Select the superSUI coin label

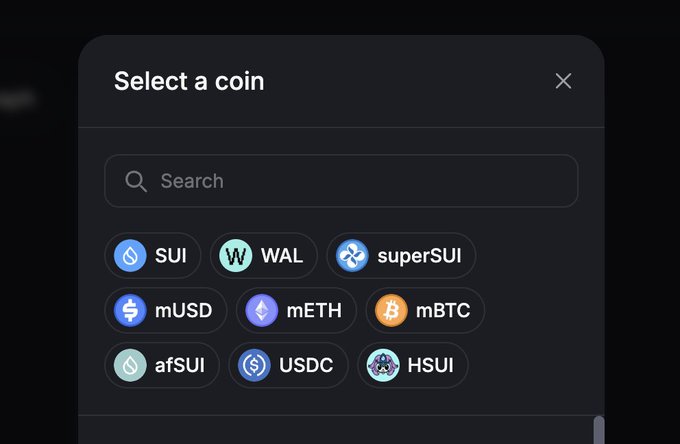[419, 255]
